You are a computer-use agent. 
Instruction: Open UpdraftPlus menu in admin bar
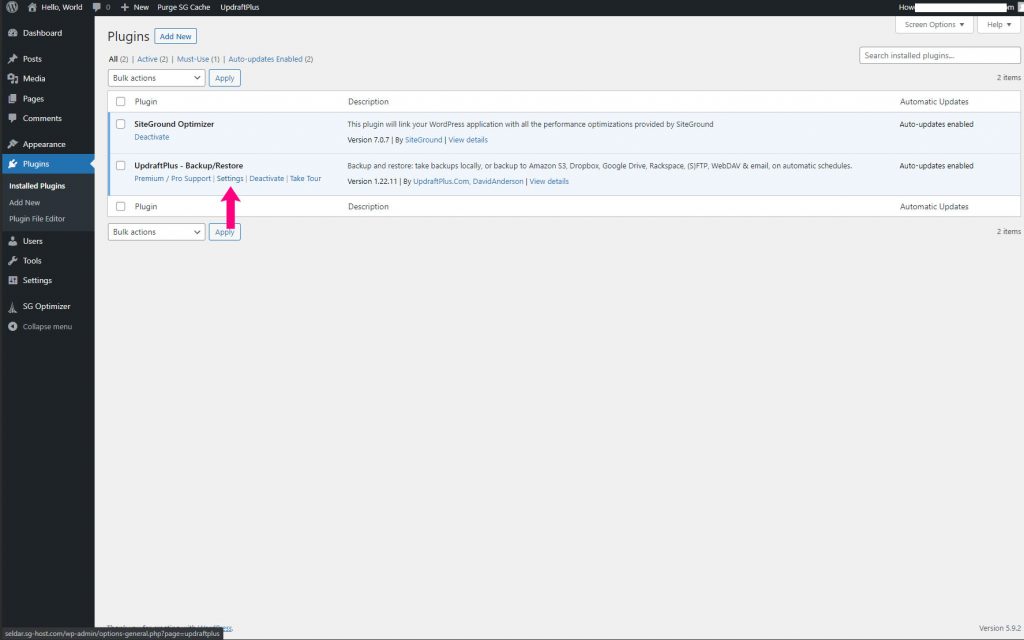tap(240, 7)
